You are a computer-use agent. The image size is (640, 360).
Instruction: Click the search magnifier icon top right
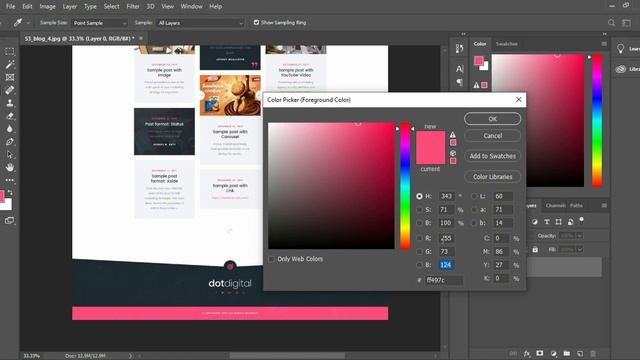pyautogui.click(x=611, y=23)
